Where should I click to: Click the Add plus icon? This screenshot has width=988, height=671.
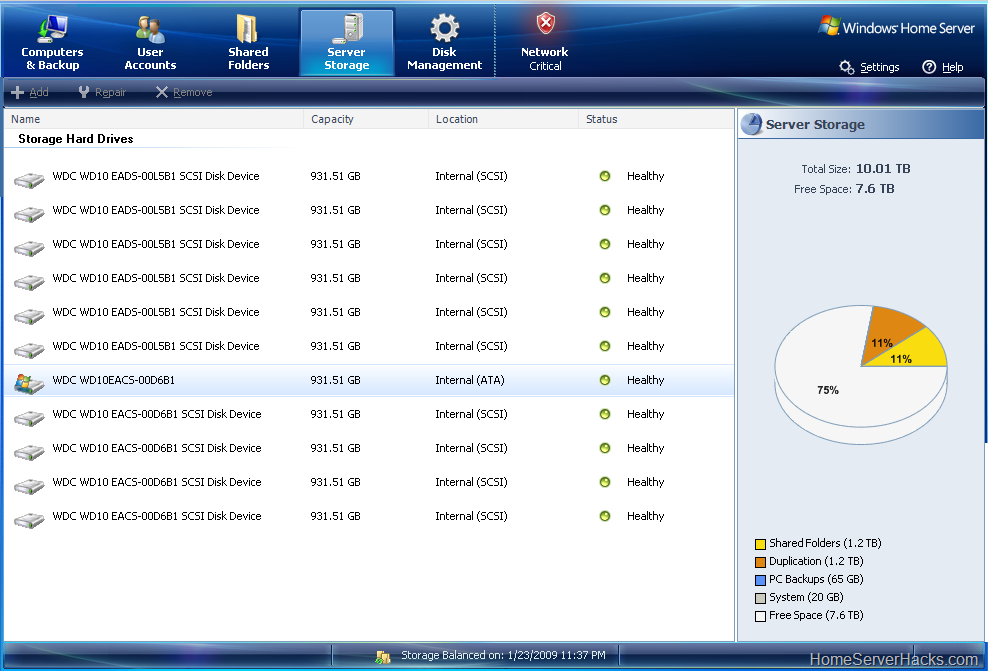point(18,93)
